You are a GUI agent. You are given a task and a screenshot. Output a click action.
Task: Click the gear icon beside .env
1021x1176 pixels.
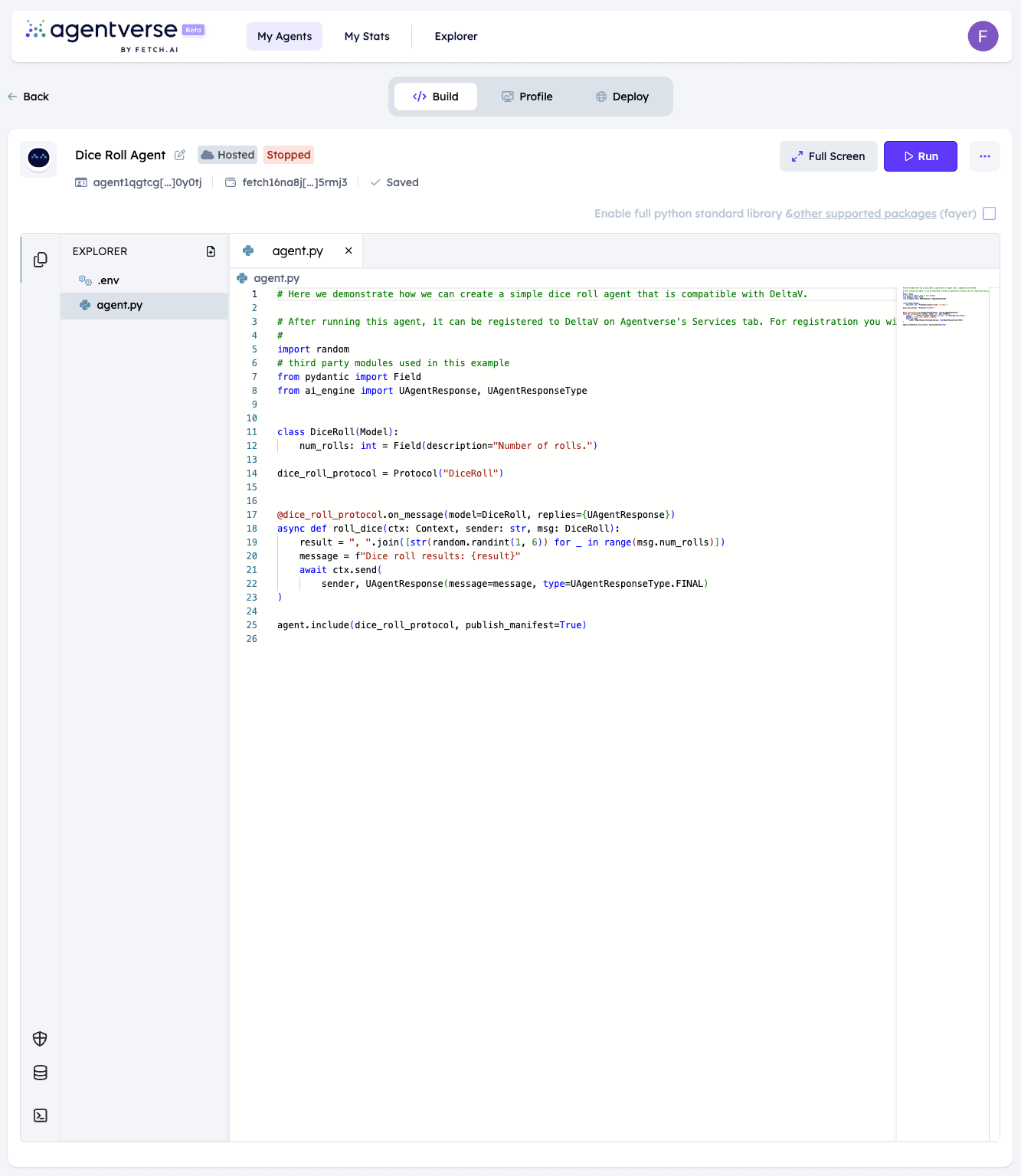pyautogui.click(x=85, y=280)
